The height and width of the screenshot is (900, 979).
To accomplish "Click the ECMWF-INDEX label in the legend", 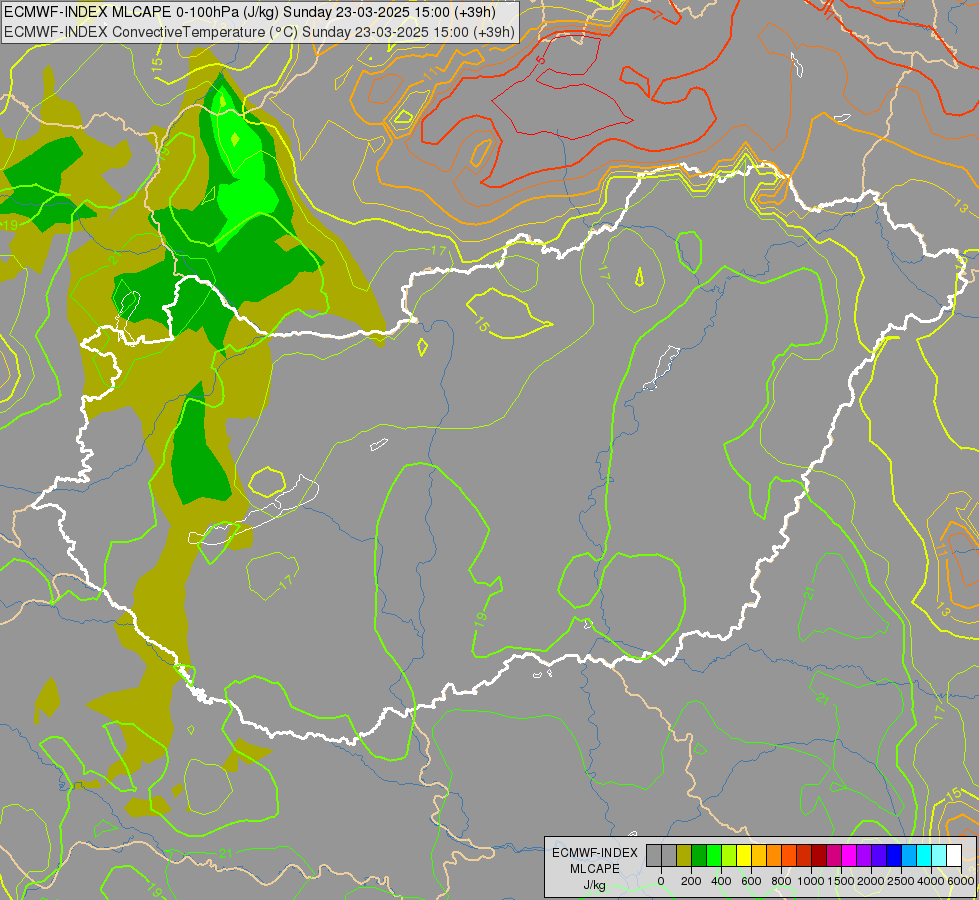I will 595,853.
